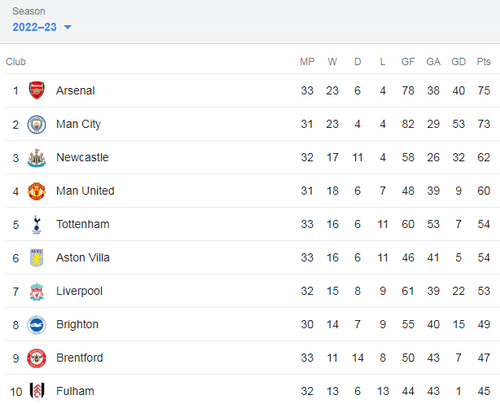Open the Arsenal team link
The image size is (500, 404).
pos(75,90)
